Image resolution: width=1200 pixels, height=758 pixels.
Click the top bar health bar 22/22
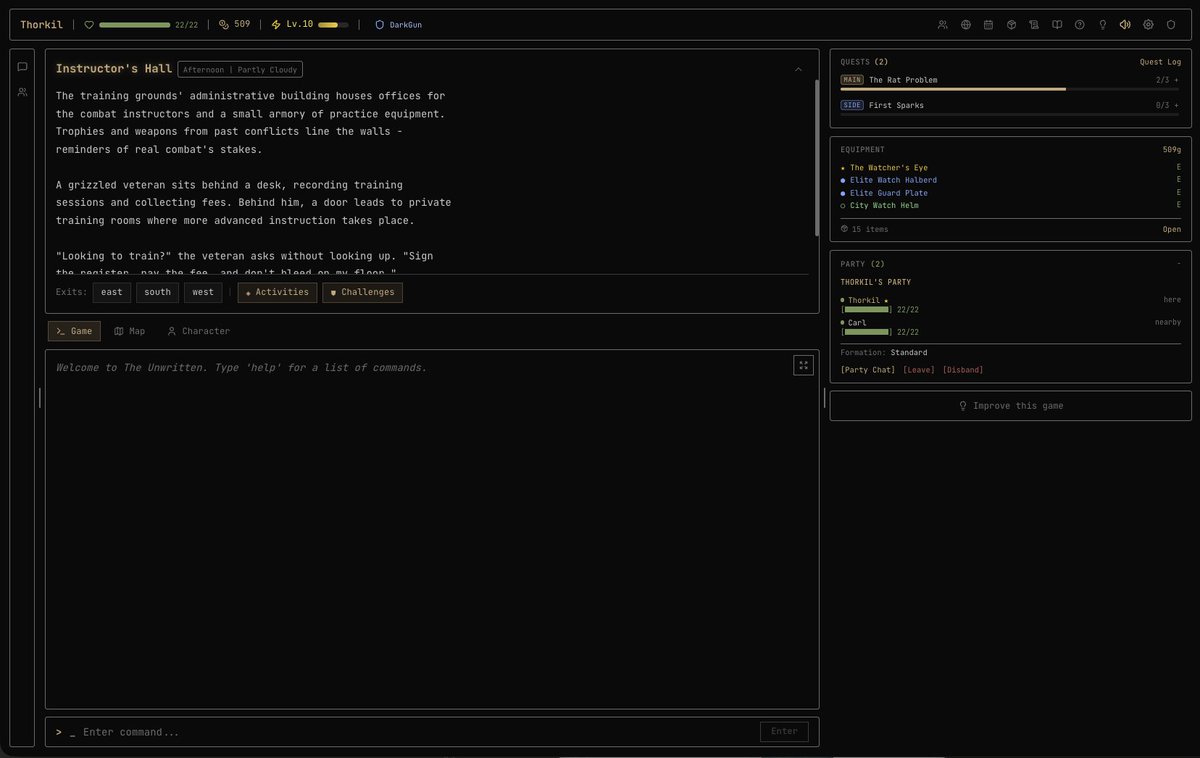click(x=134, y=24)
